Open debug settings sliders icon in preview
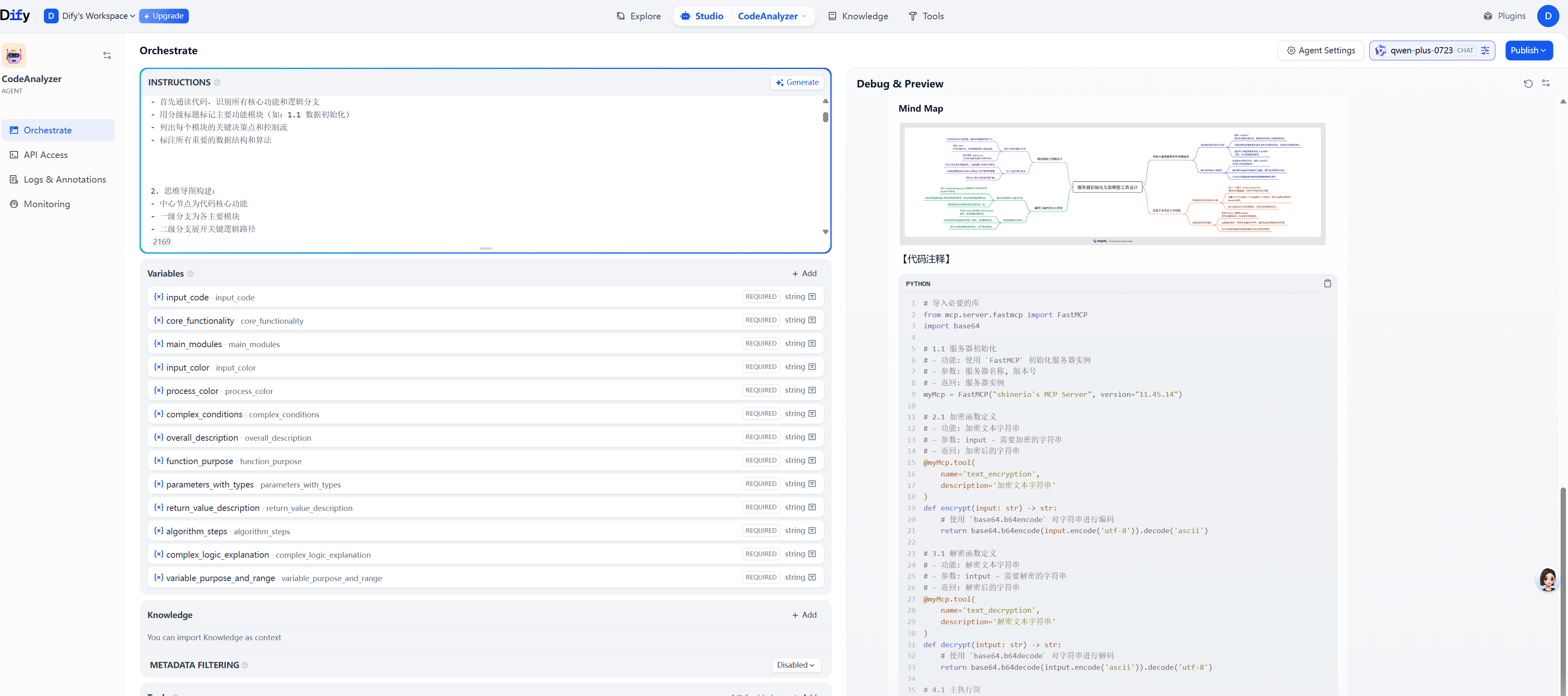This screenshot has width=1568, height=696. (x=1545, y=83)
